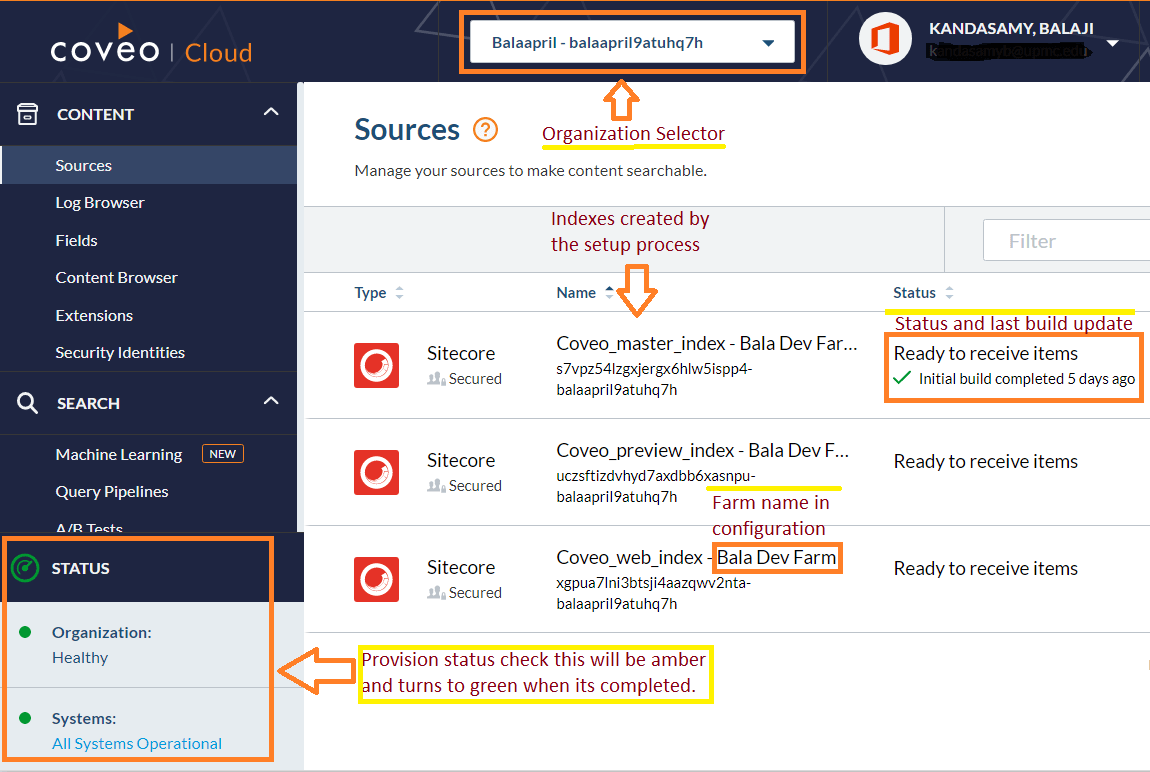Click Secured people icon in Coveo_preview_index row
The width and height of the screenshot is (1150, 772).
point(436,486)
